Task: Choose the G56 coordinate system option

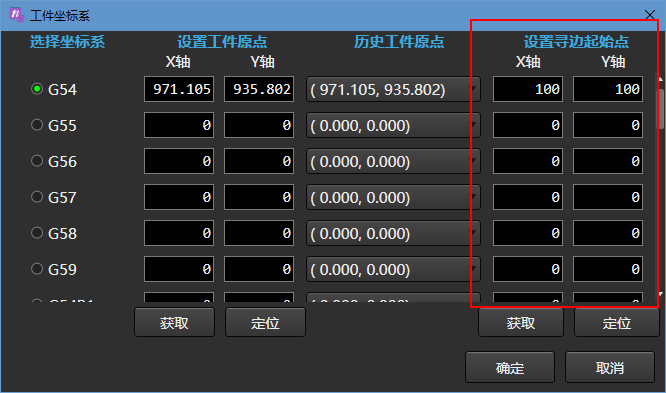Action: point(37,161)
